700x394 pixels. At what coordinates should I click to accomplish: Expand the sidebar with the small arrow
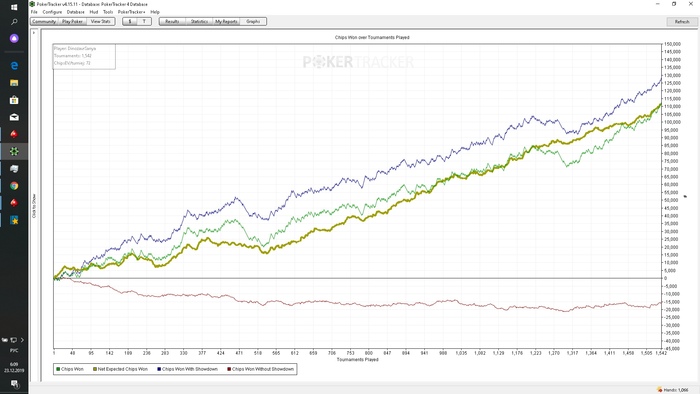34,33
